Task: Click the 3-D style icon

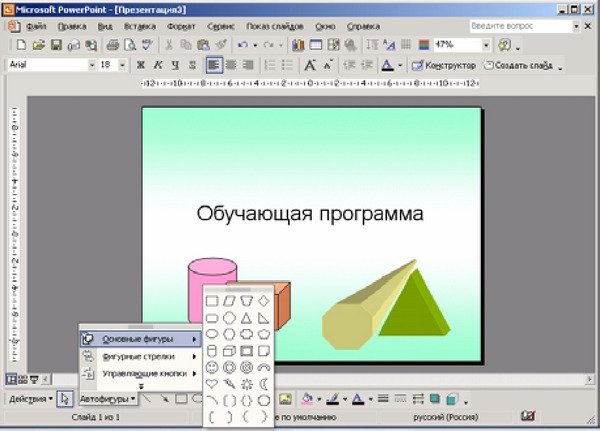Action: tap(452, 399)
